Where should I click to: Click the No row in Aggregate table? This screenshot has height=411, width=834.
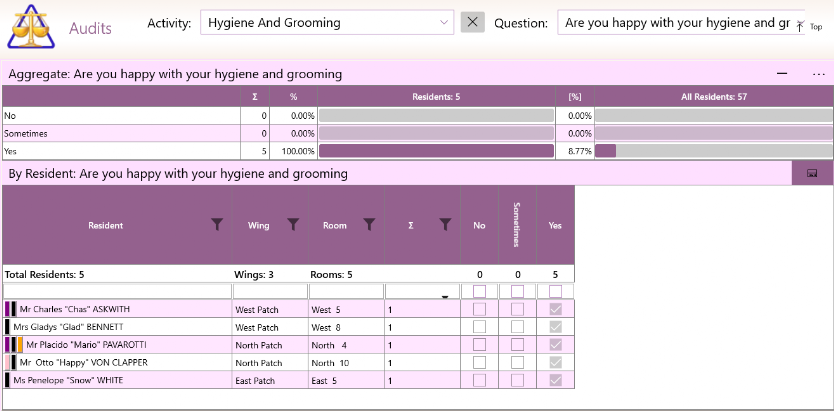(x=418, y=115)
